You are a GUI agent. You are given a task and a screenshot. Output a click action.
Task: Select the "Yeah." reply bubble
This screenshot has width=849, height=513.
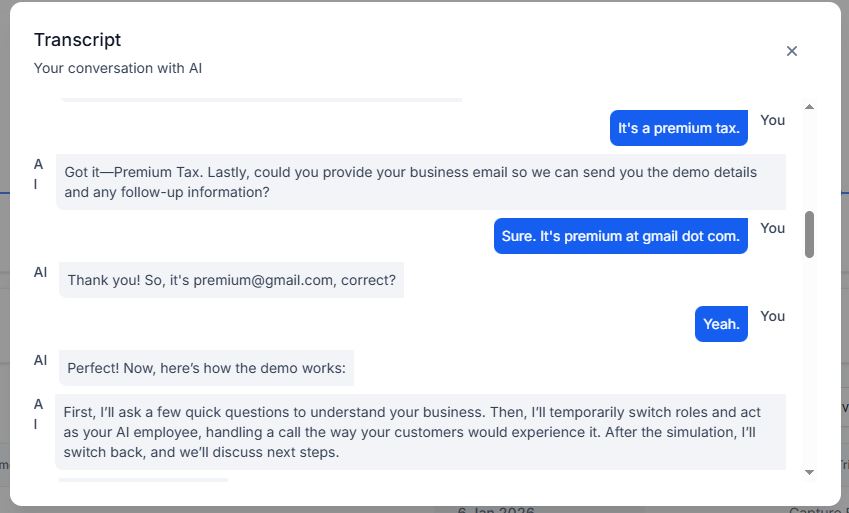coord(721,324)
